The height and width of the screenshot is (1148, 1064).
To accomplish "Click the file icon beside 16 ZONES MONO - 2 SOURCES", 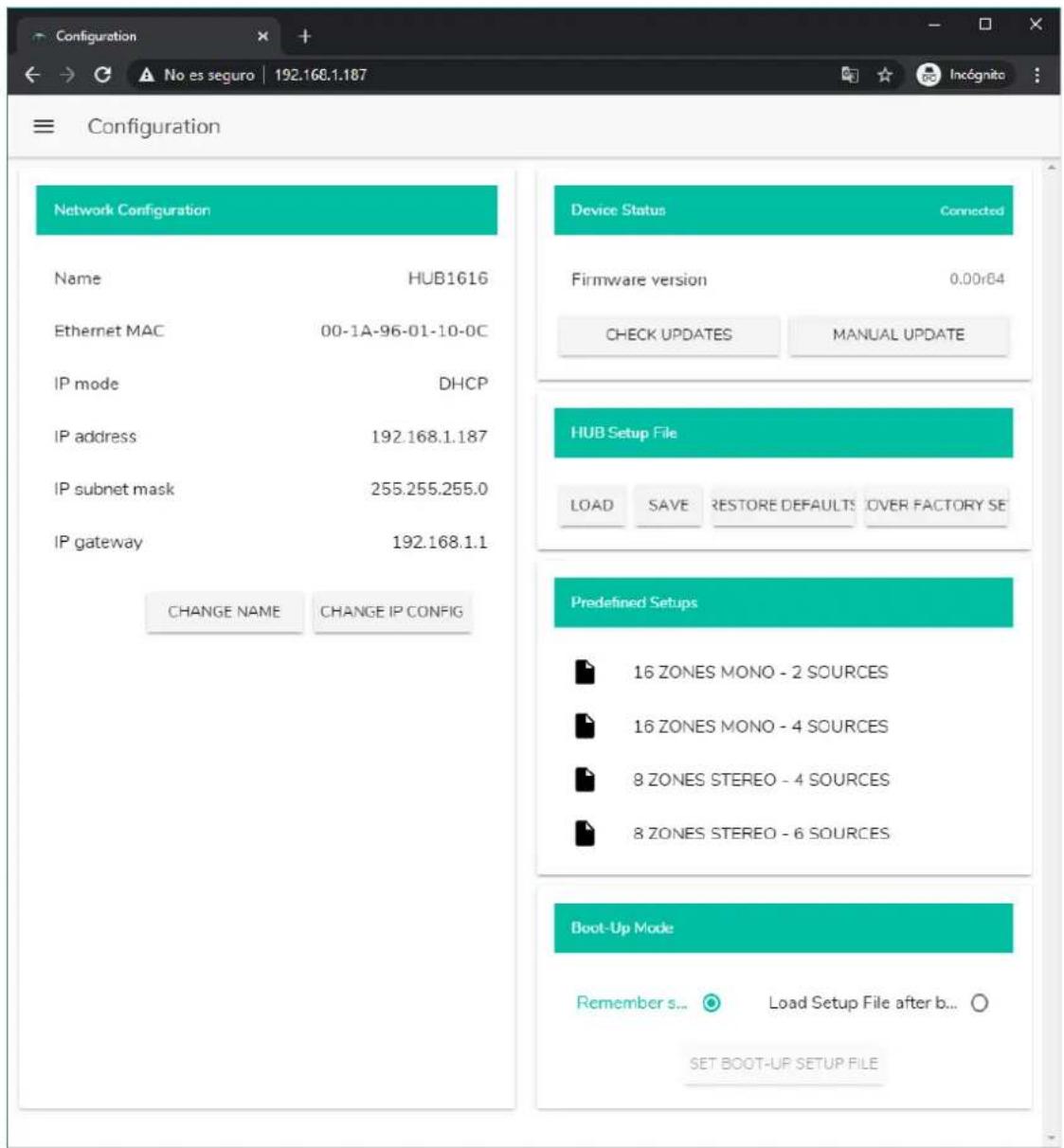I will click(586, 672).
